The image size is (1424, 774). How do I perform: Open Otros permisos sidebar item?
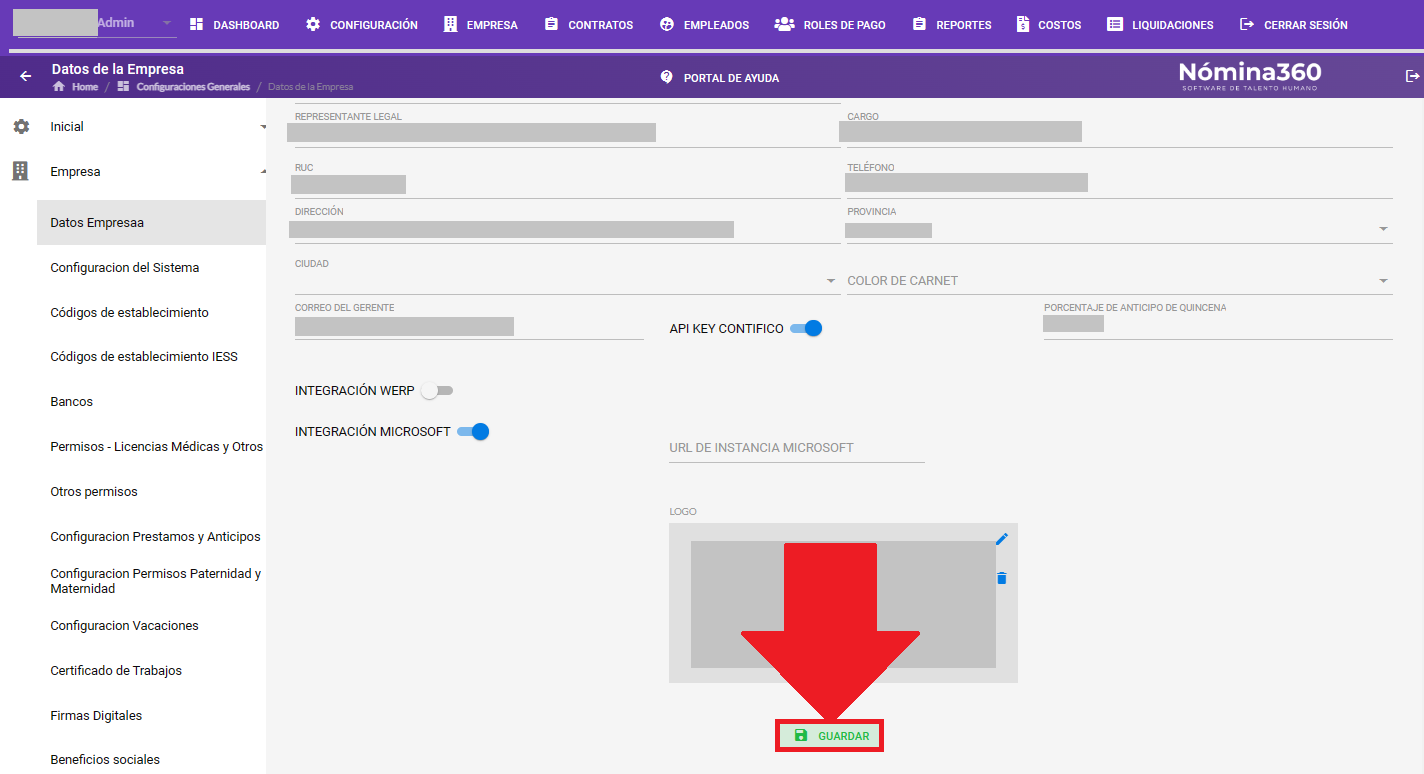tap(151, 492)
